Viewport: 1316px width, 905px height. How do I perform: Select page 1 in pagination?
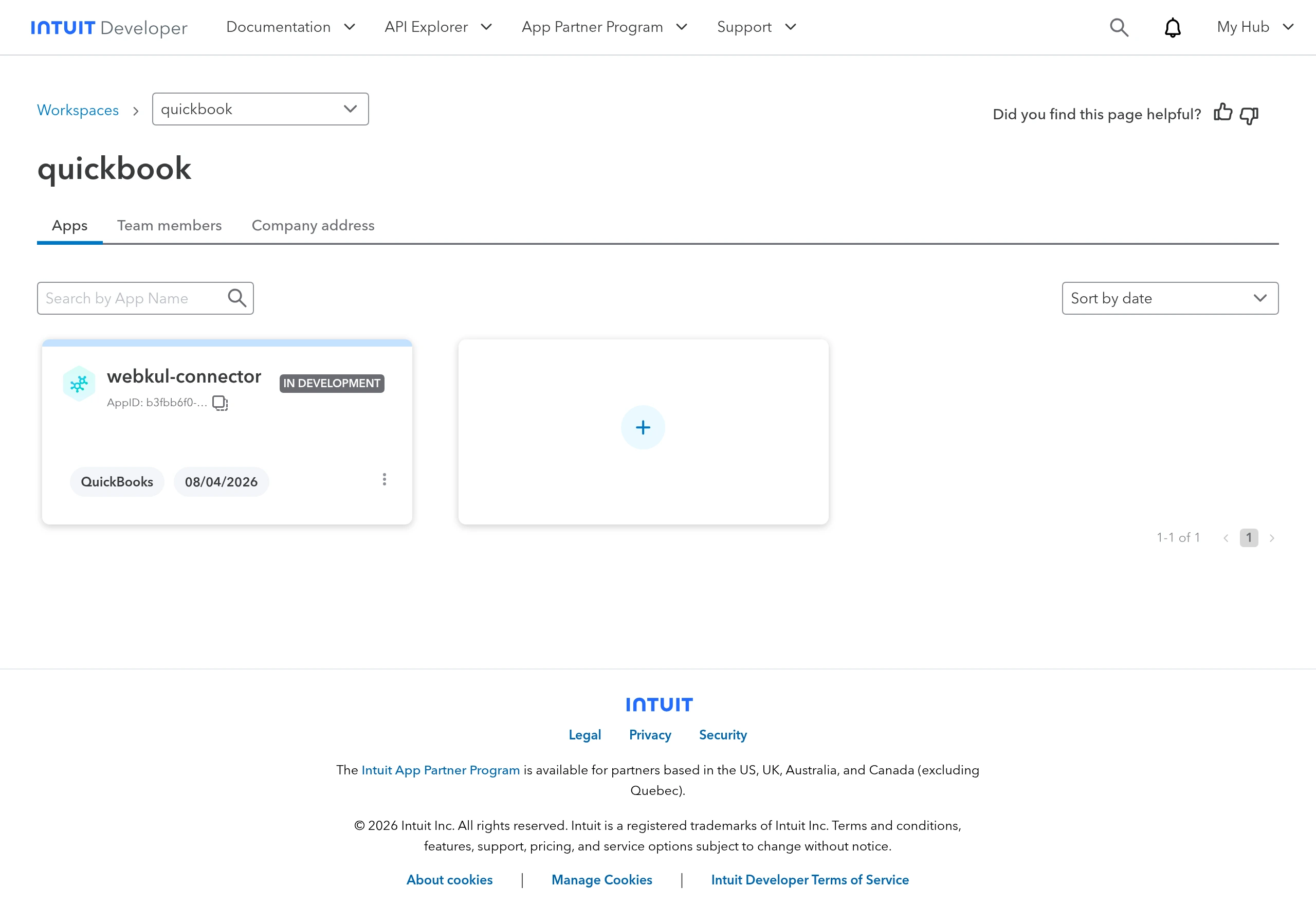[x=1249, y=537]
